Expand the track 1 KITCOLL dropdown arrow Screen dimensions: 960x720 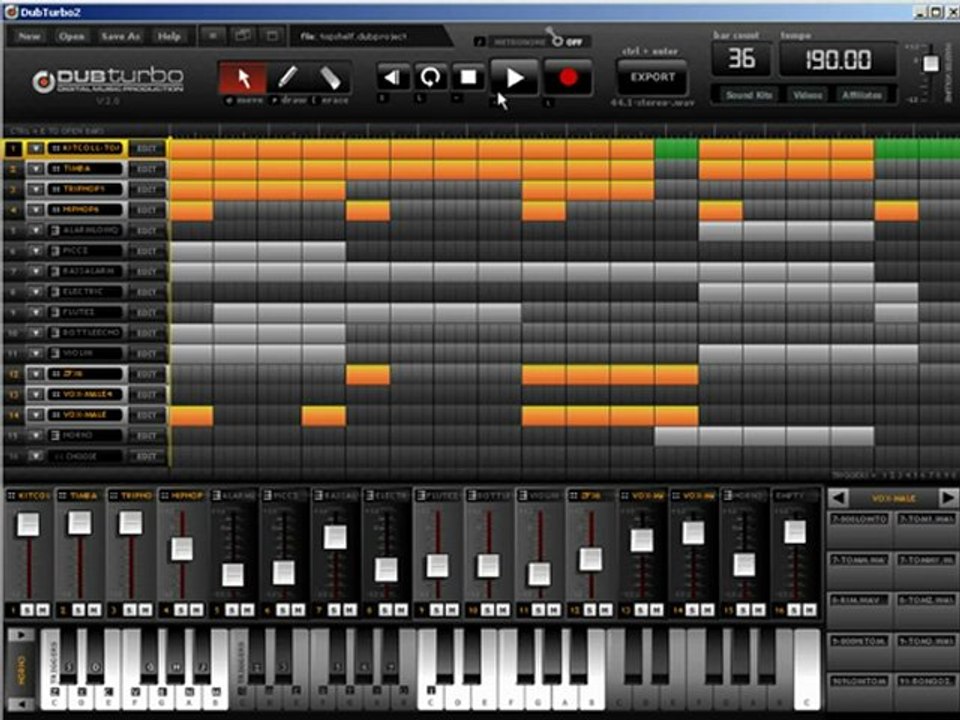click(x=36, y=149)
